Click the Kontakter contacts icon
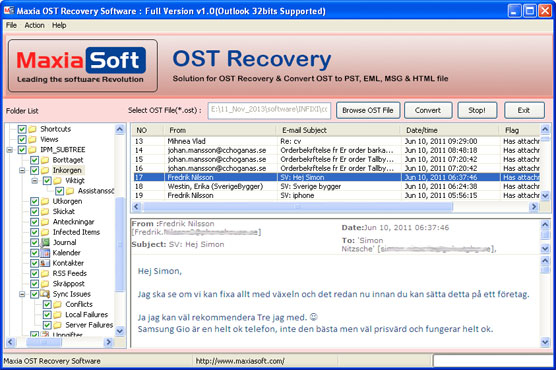The image size is (556, 370). pyautogui.click(x=45, y=263)
